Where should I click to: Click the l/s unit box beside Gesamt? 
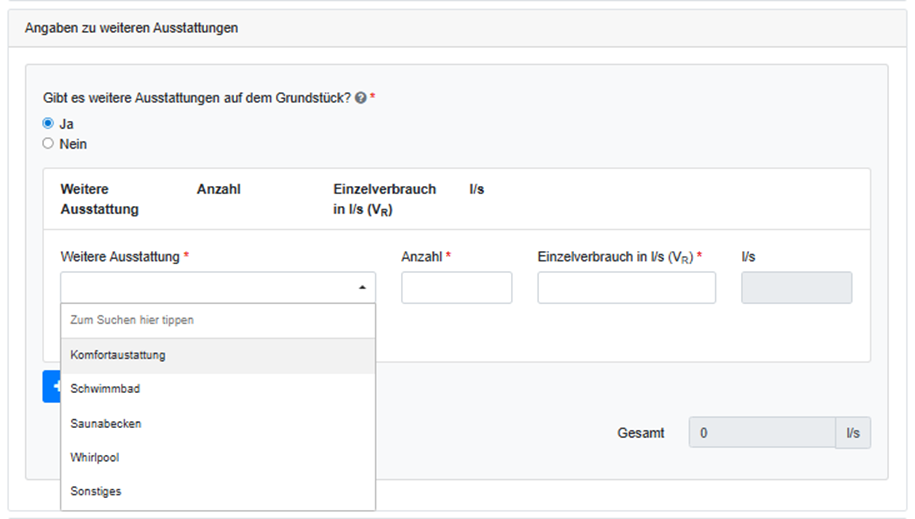click(852, 433)
